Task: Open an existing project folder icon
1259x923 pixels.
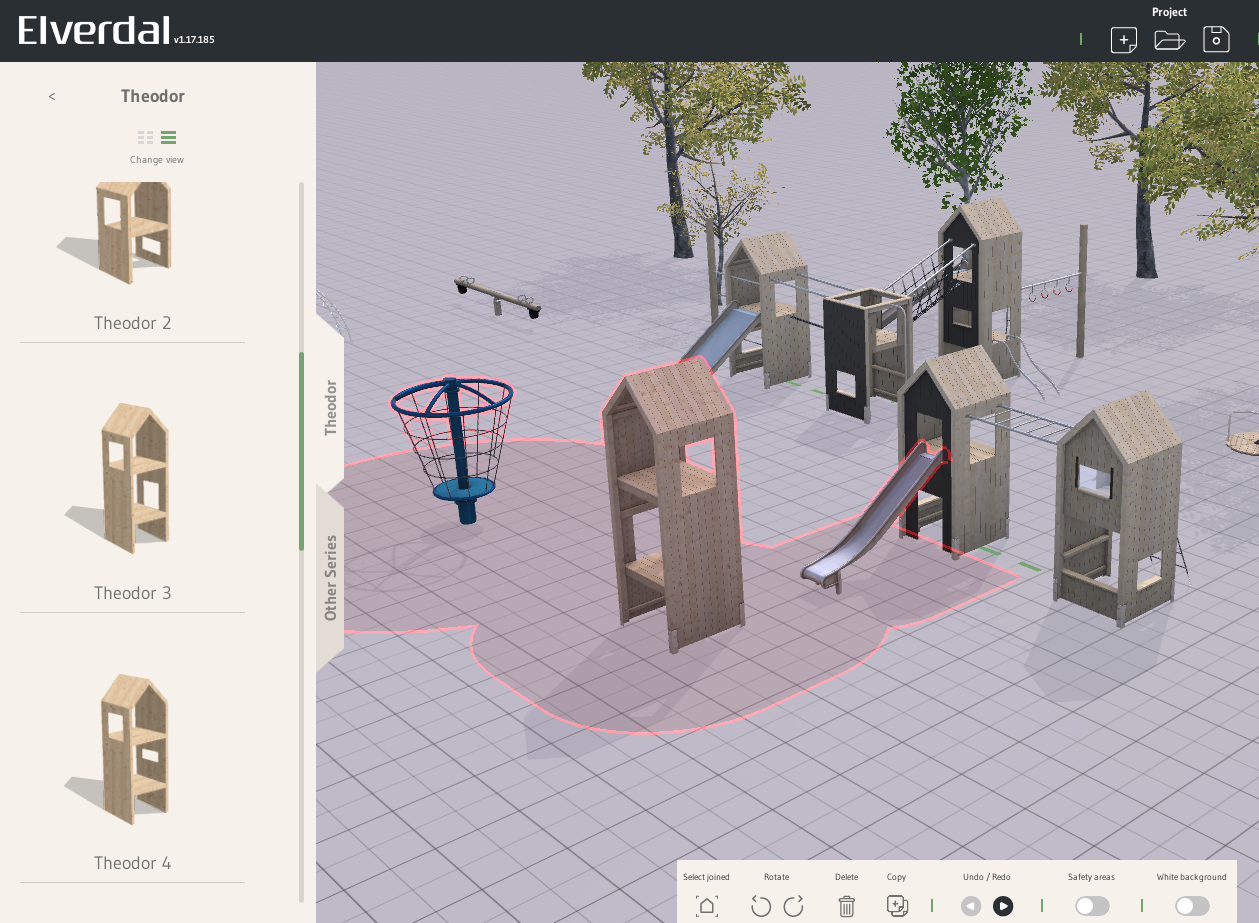Action: click(x=1169, y=40)
